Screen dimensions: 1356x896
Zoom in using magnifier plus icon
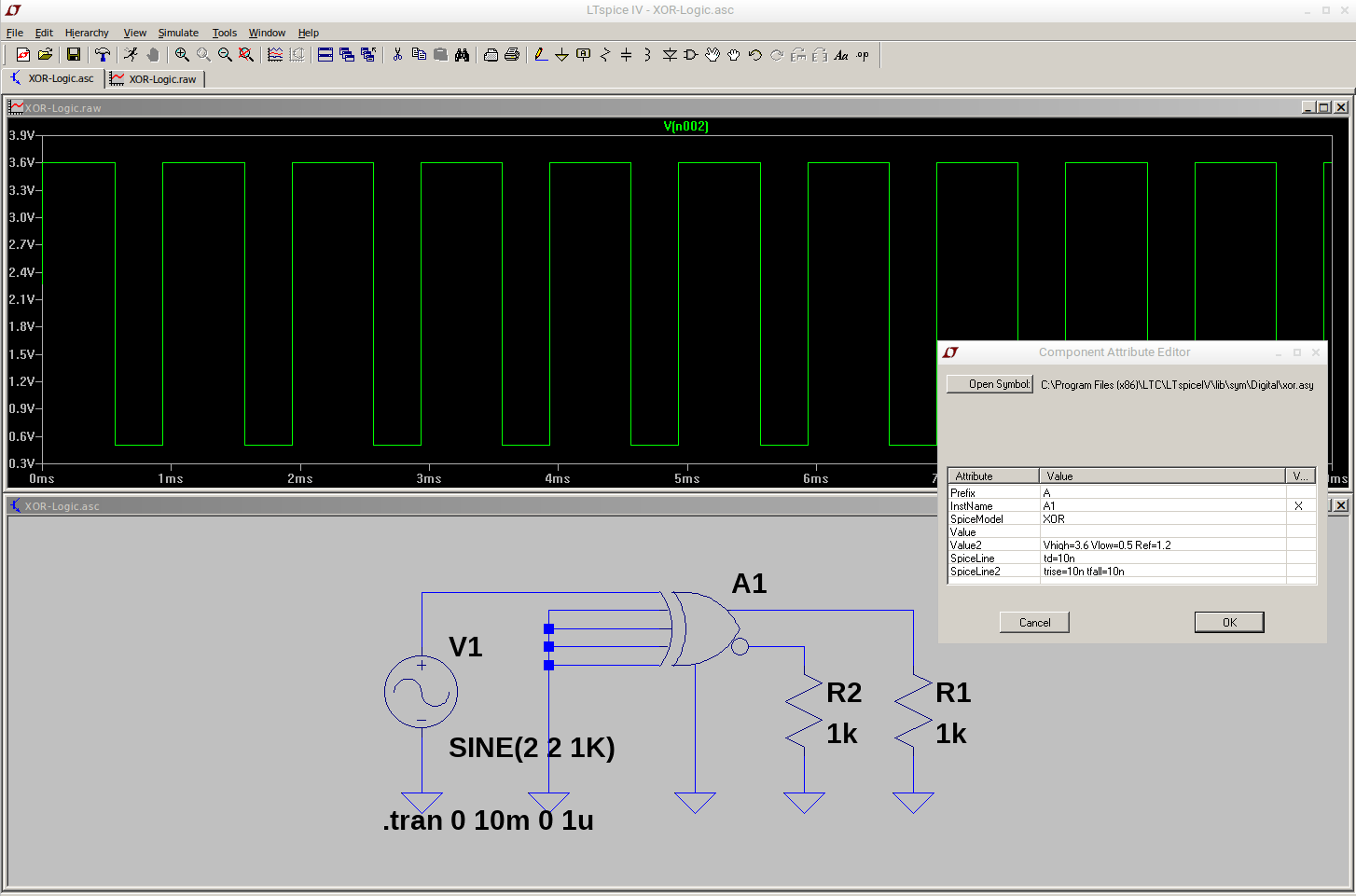(182, 55)
